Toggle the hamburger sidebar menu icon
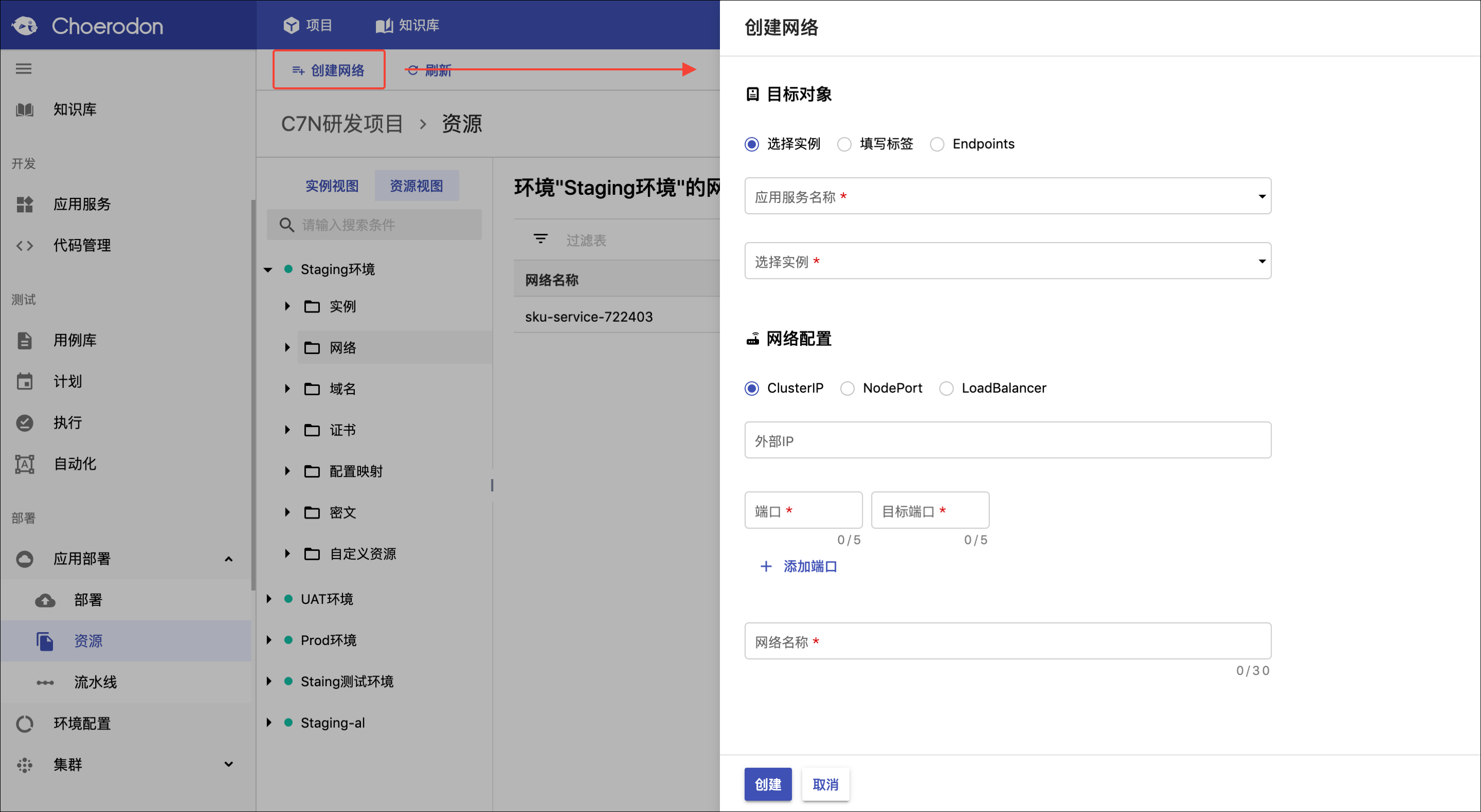 tap(24, 69)
